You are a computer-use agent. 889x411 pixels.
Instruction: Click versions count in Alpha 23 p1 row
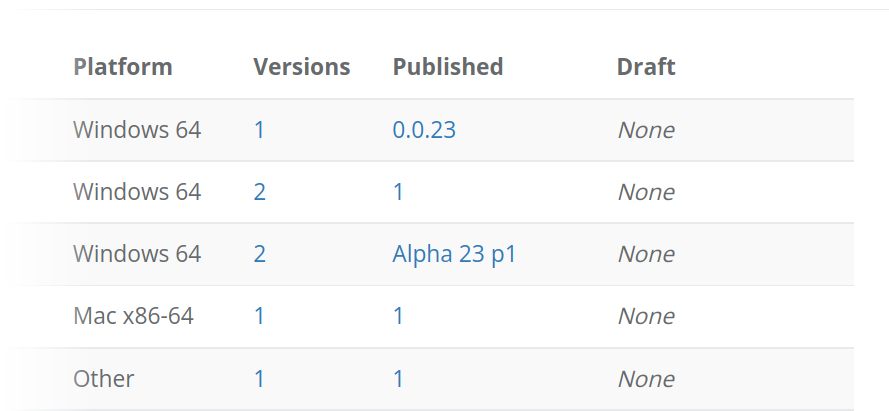pos(259,254)
